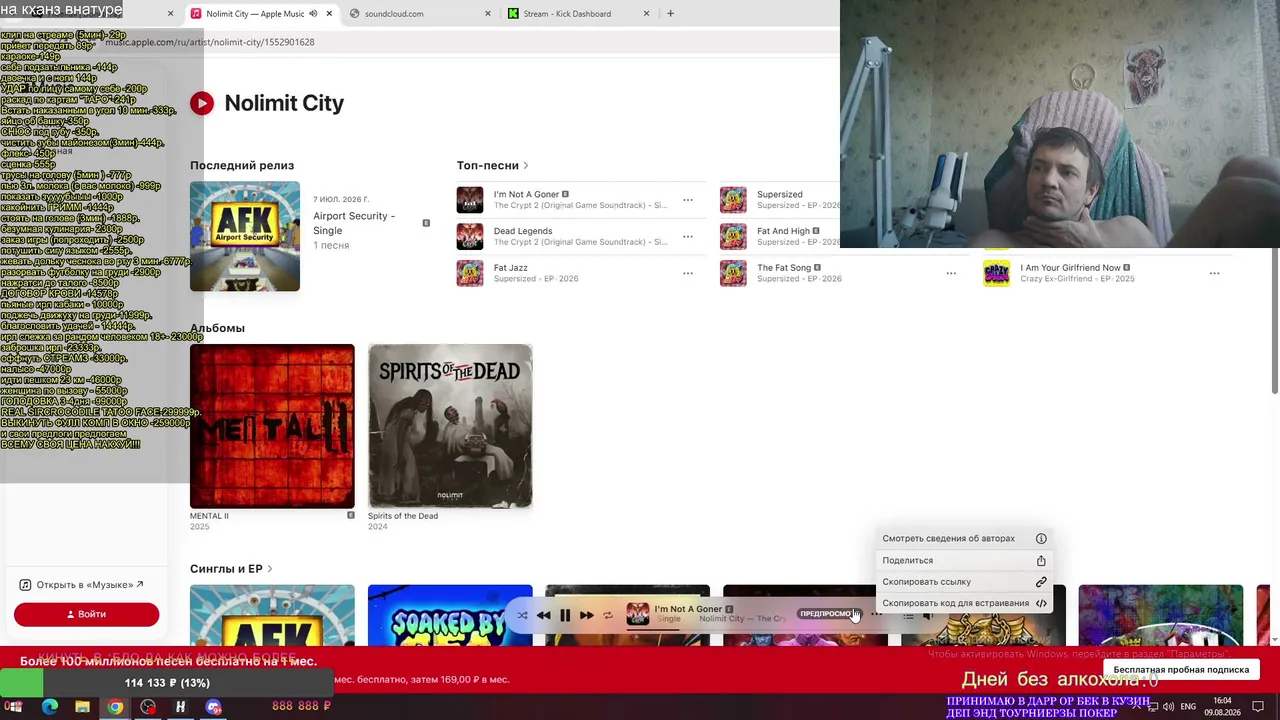Open the AFK Airport Security latest release cover

[245, 236]
